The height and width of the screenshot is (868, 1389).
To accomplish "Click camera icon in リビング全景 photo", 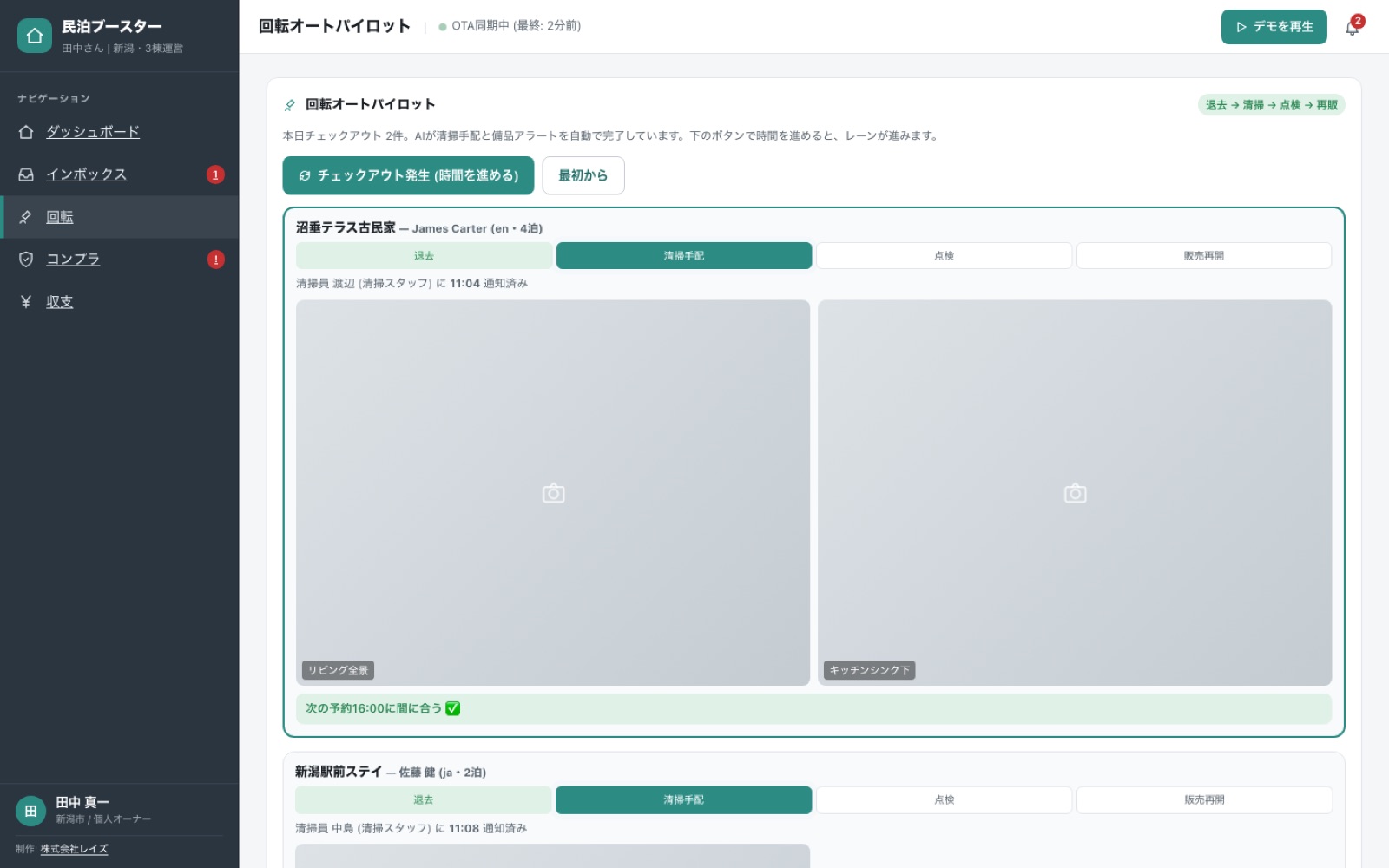I will click(x=553, y=493).
